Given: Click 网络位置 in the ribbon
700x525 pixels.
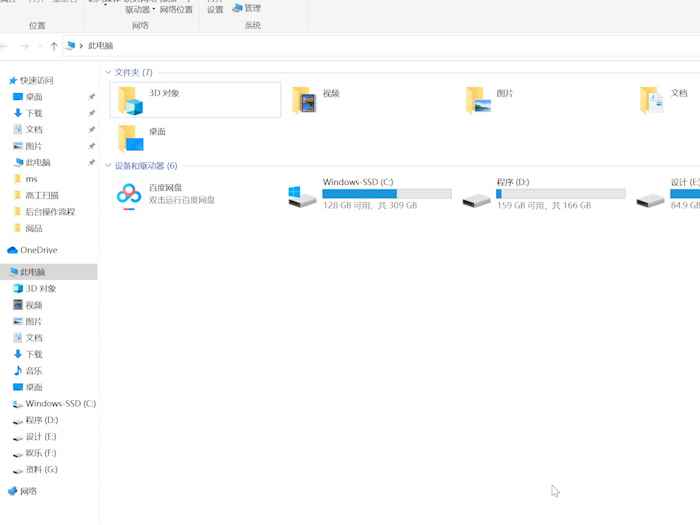Looking at the screenshot, I should 176,10.
